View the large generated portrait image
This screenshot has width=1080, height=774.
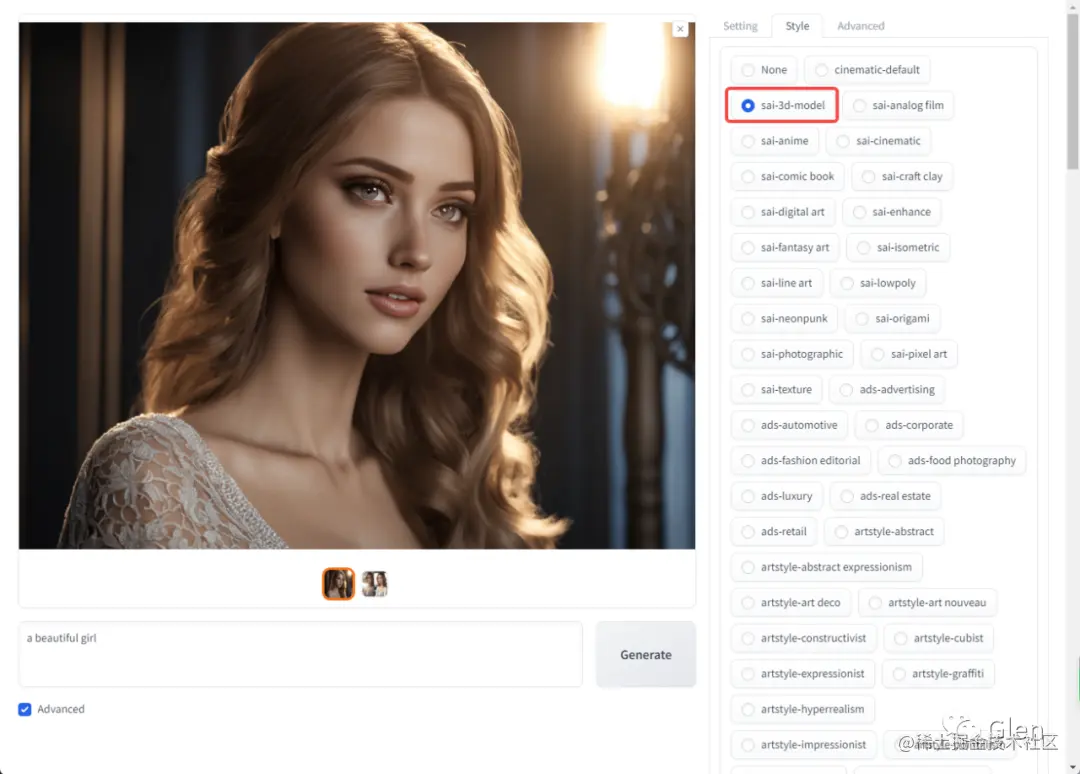click(x=357, y=286)
